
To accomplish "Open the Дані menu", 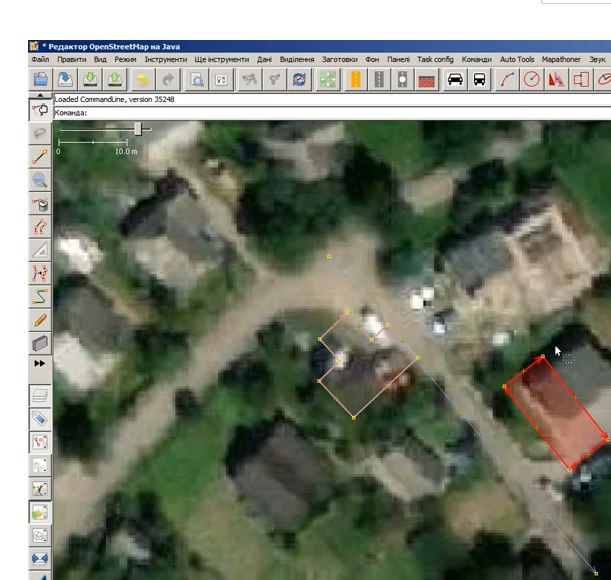I will [x=265, y=59].
